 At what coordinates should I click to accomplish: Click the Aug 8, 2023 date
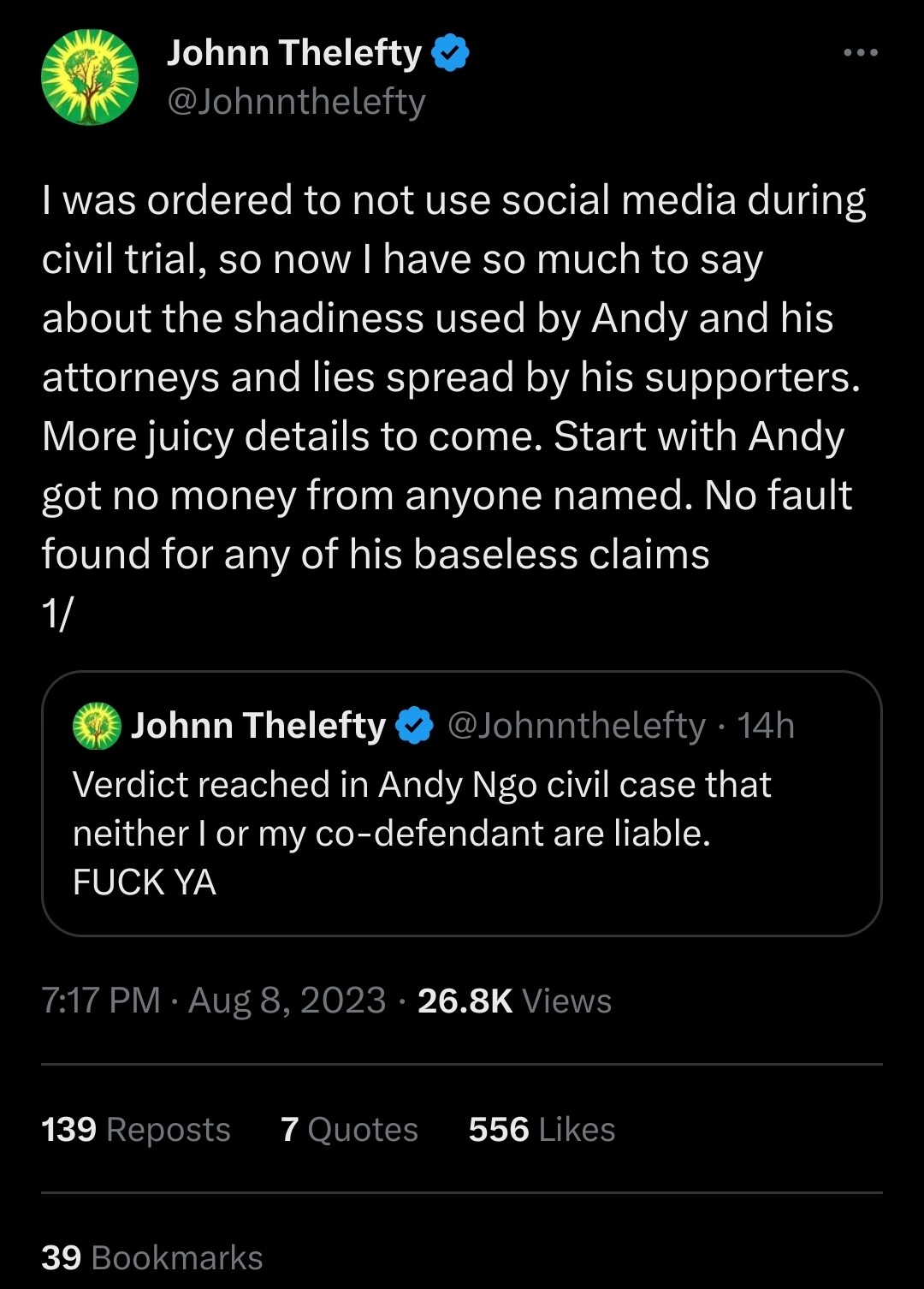[287, 1001]
